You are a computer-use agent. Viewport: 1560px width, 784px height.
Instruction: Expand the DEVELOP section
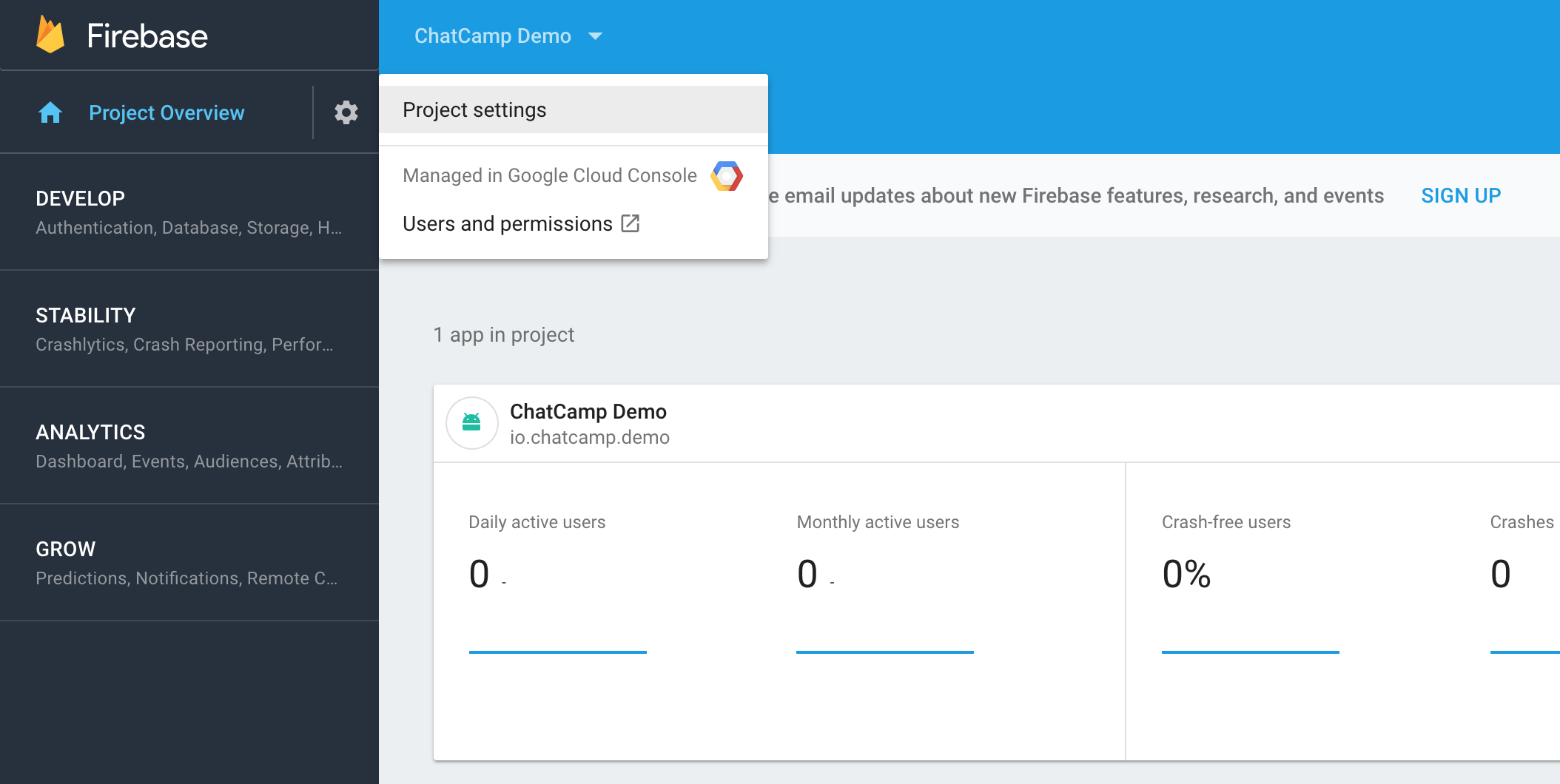189,212
